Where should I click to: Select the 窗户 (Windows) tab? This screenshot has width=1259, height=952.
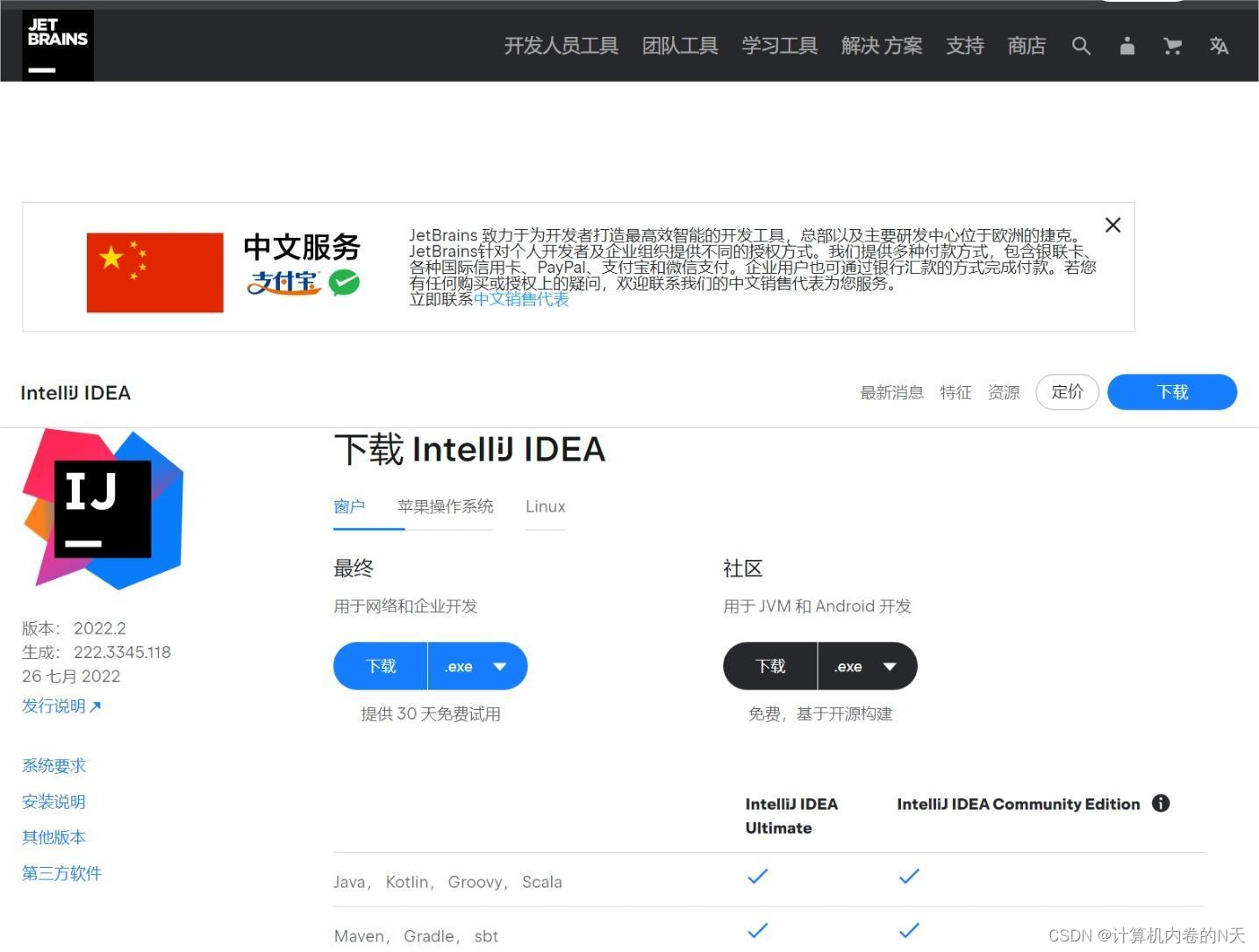click(x=349, y=507)
